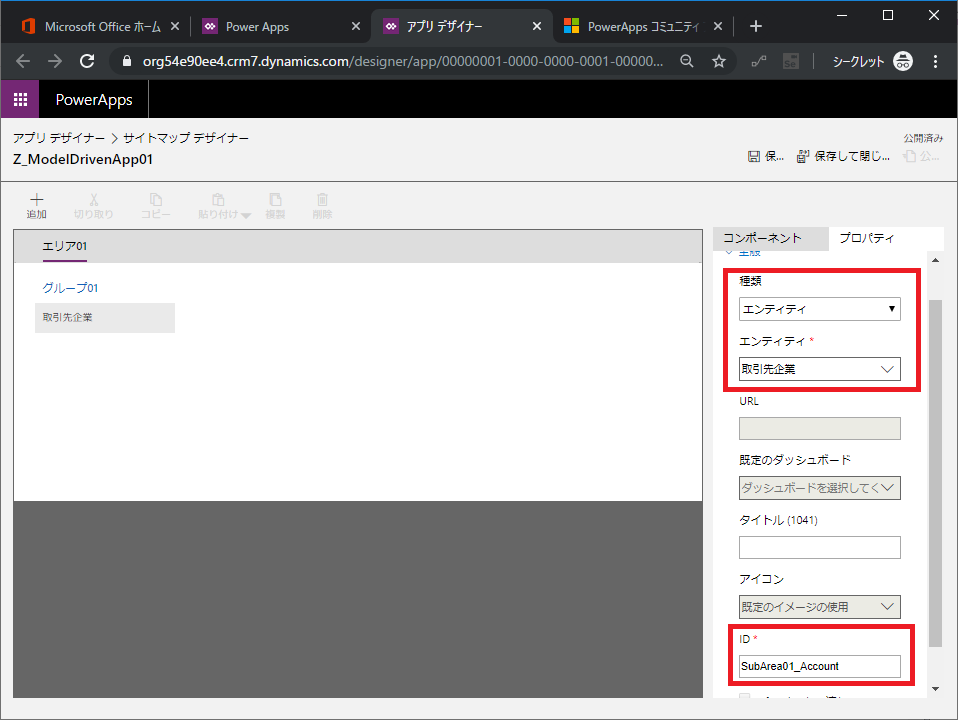
Task: Go back to the previous browser page
Action: 23,61
